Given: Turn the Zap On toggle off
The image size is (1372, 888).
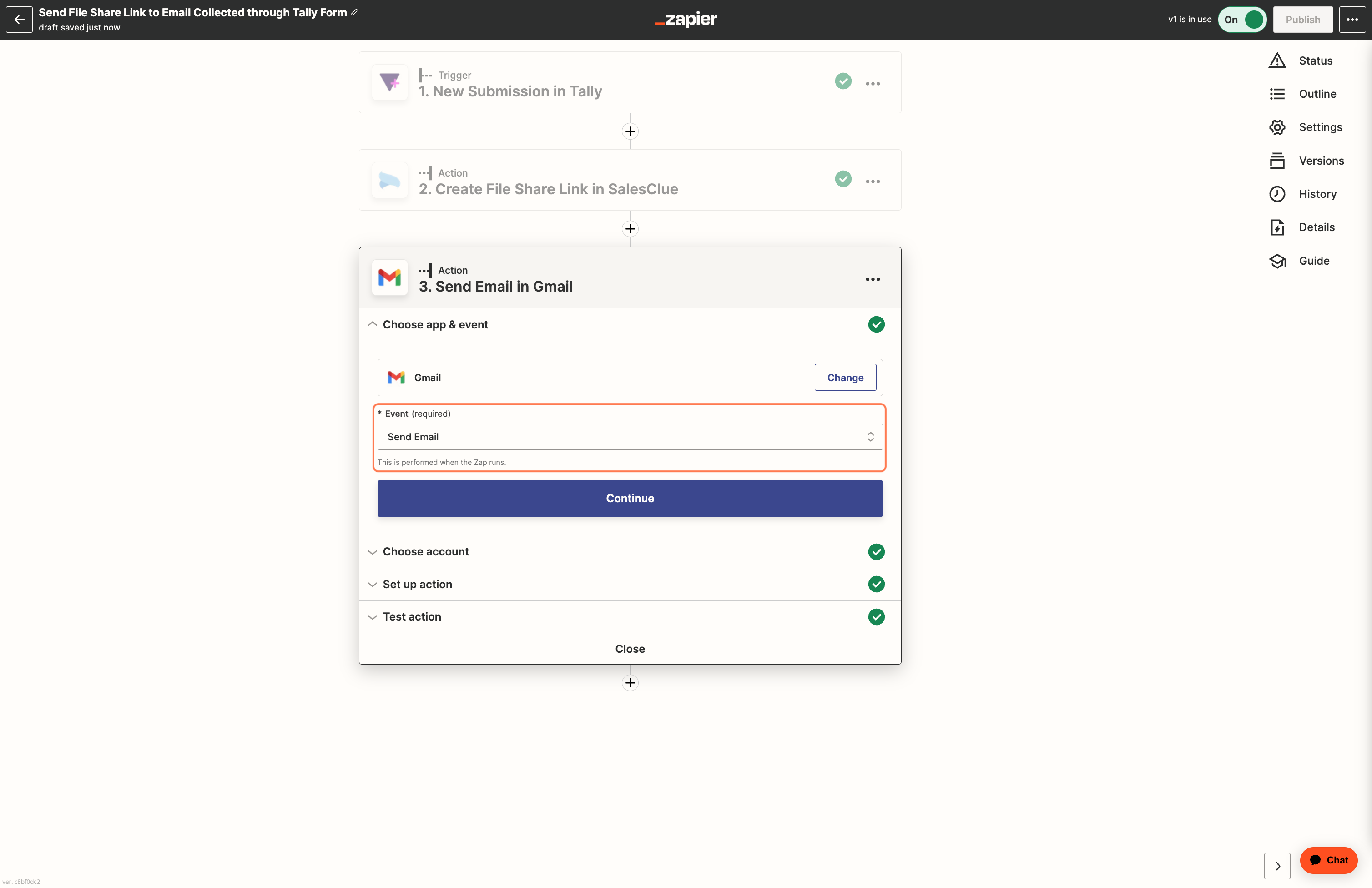Looking at the screenshot, I should tap(1242, 20).
